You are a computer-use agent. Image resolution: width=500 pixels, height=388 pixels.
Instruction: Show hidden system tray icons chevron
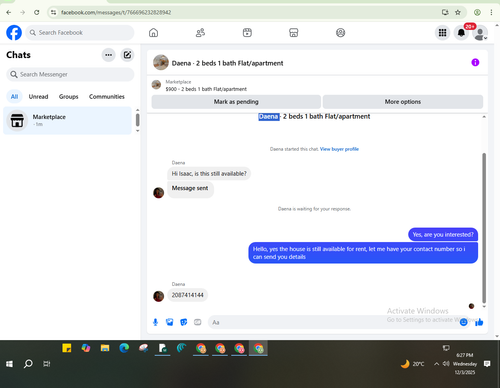436,364
